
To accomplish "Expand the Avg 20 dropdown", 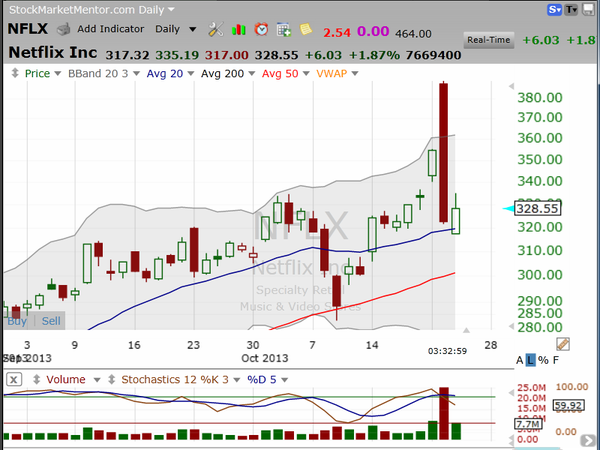I will tap(191, 73).
